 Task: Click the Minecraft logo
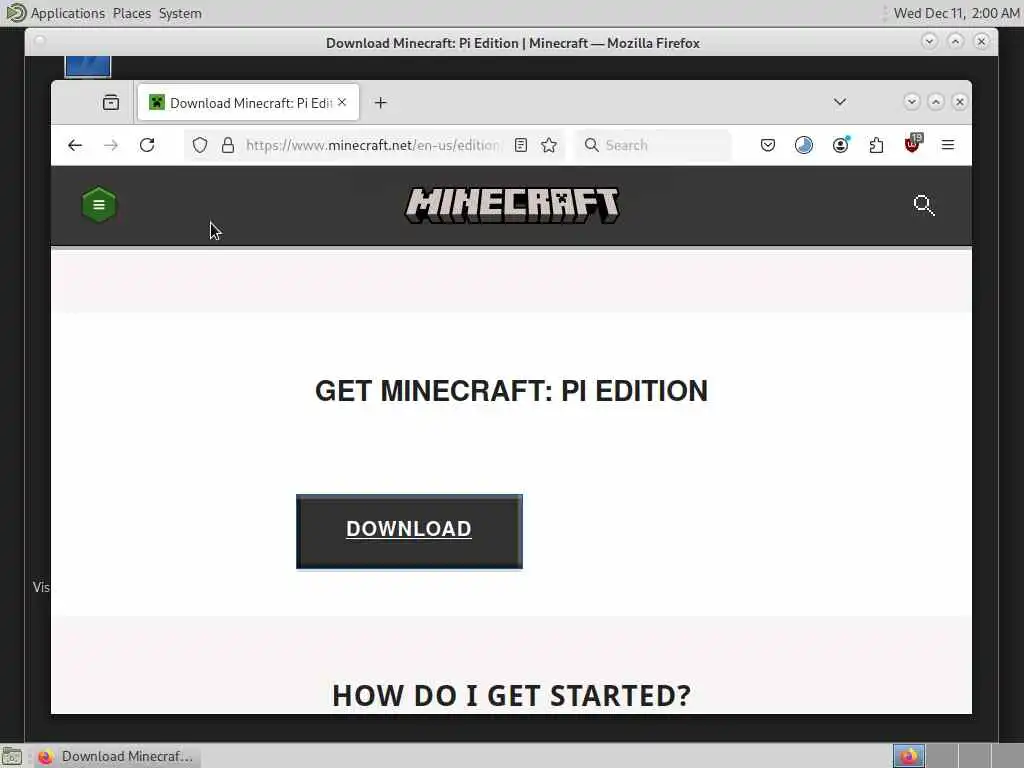click(512, 205)
